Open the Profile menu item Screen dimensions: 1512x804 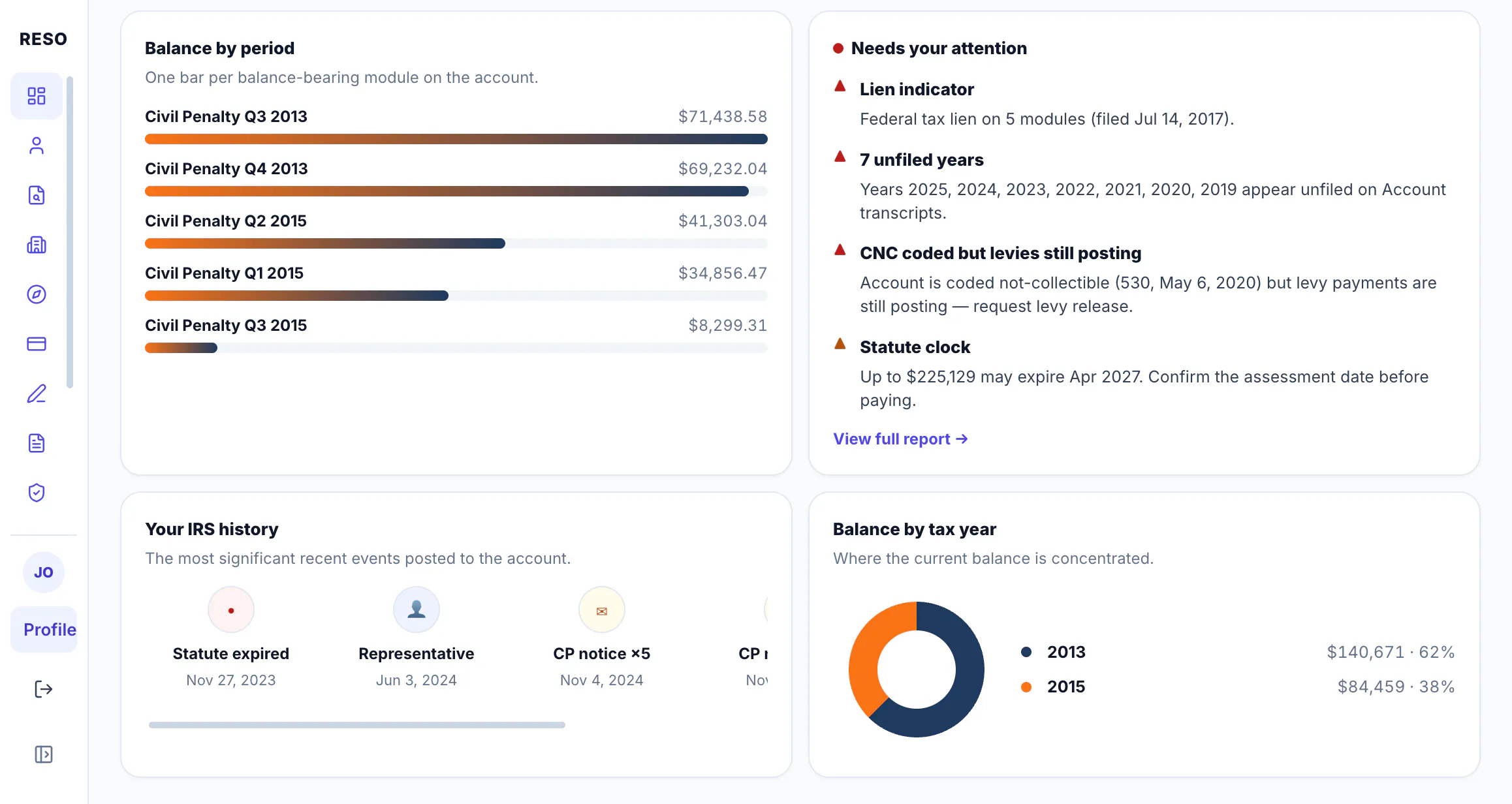coord(44,630)
